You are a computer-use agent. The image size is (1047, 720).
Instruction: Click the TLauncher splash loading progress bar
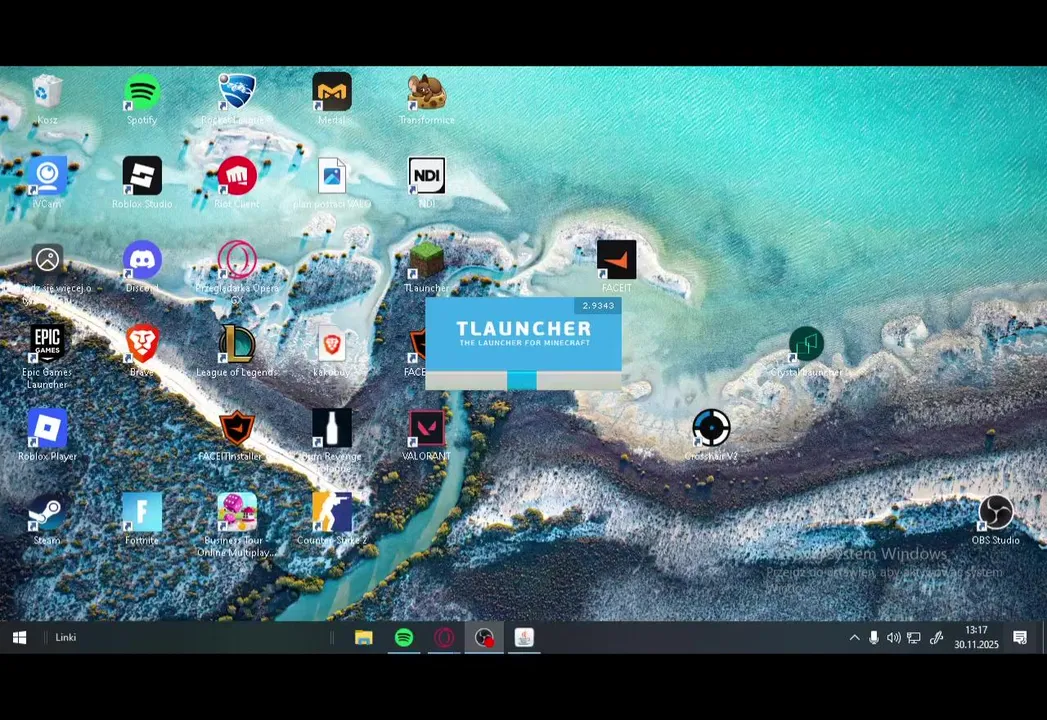pos(523,380)
